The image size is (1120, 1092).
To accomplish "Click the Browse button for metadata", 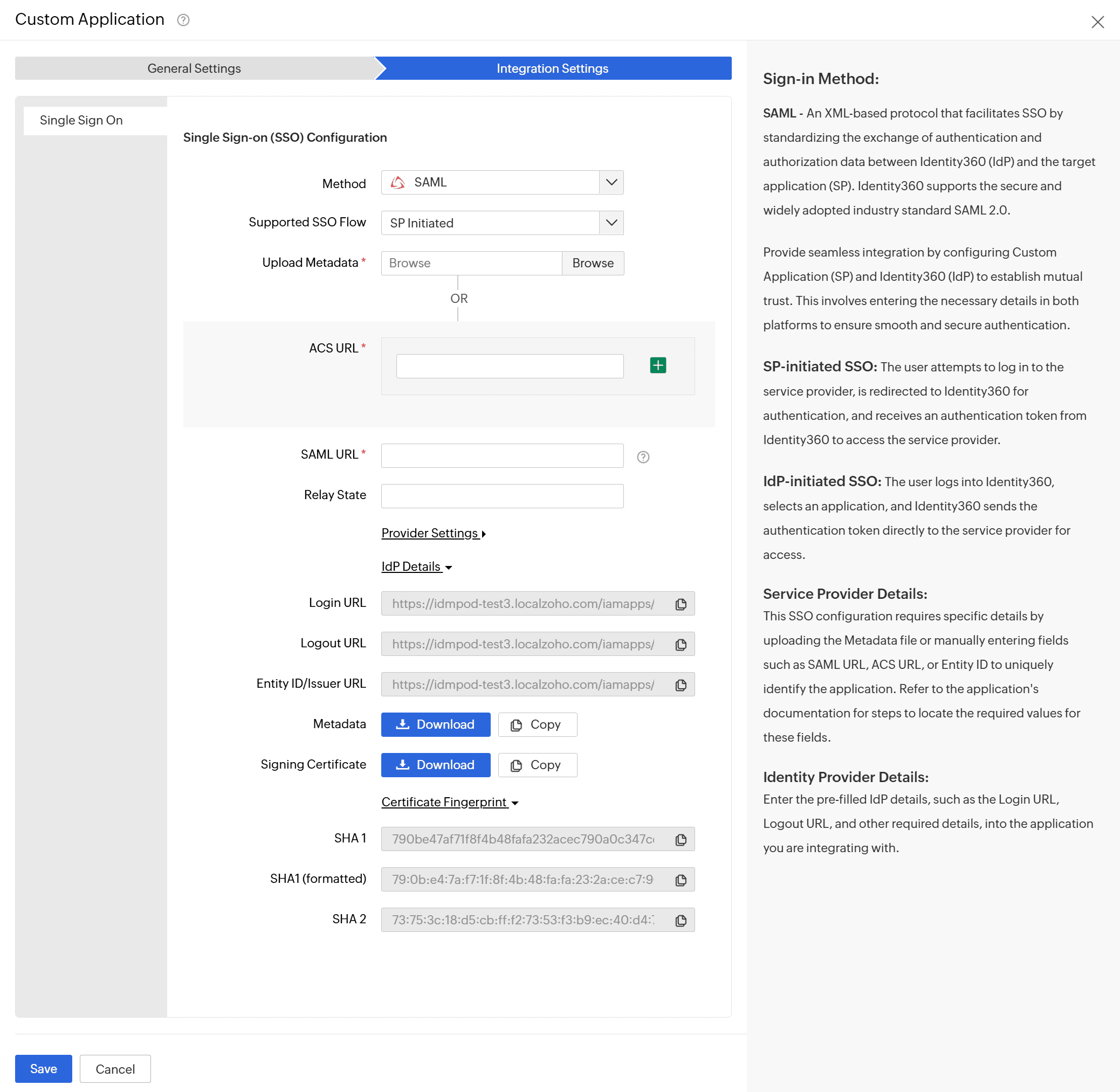I will pos(593,262).
